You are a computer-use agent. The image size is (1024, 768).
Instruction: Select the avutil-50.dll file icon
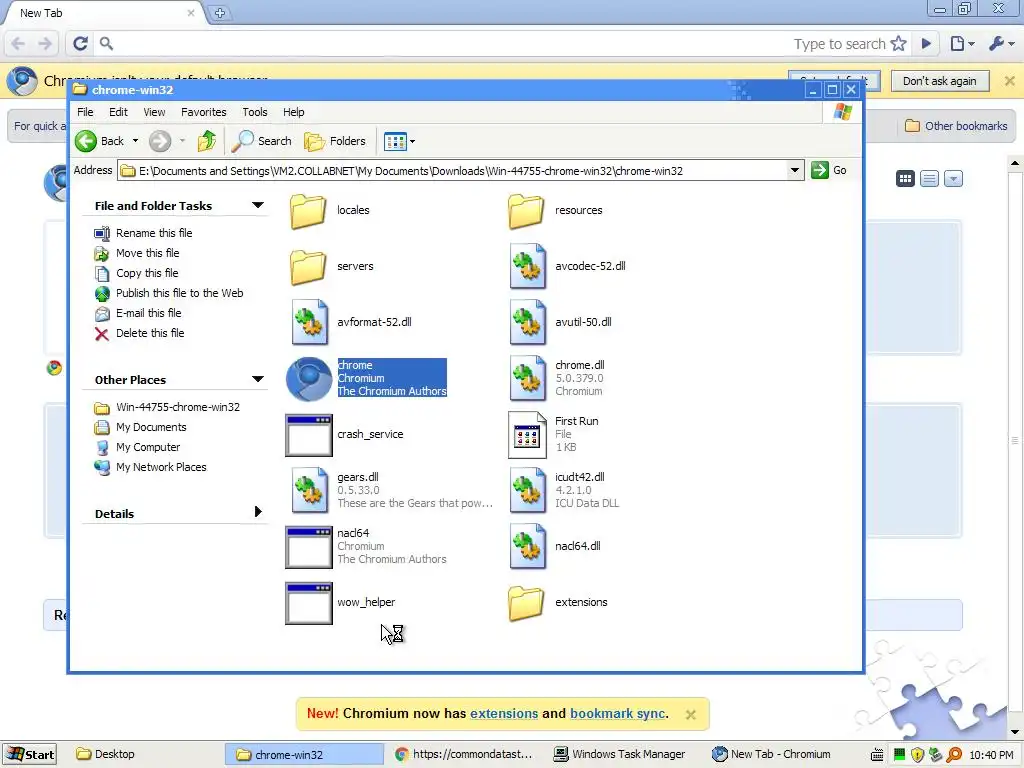click(528, 322)
